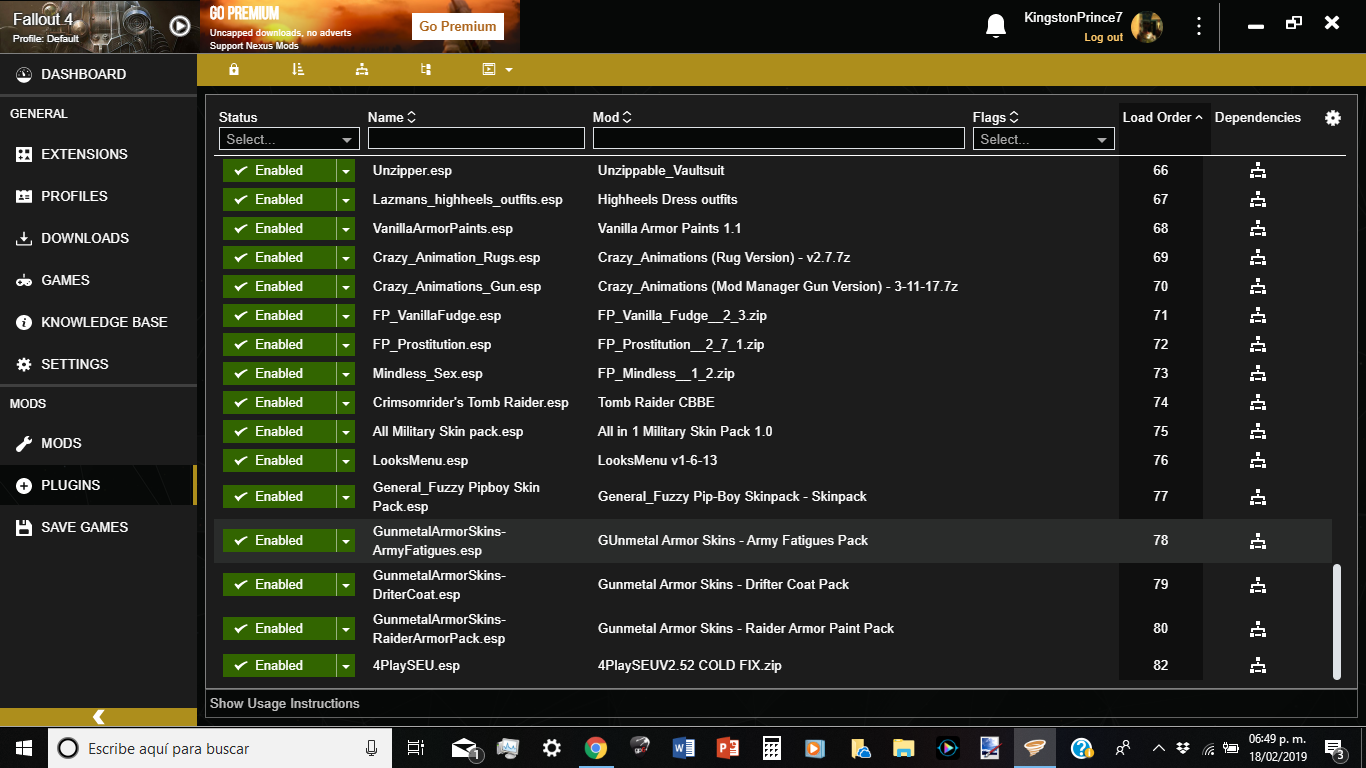Sort by the Name column header
The height and width of the screenshot is (768, 1366).
coord(392,117)
